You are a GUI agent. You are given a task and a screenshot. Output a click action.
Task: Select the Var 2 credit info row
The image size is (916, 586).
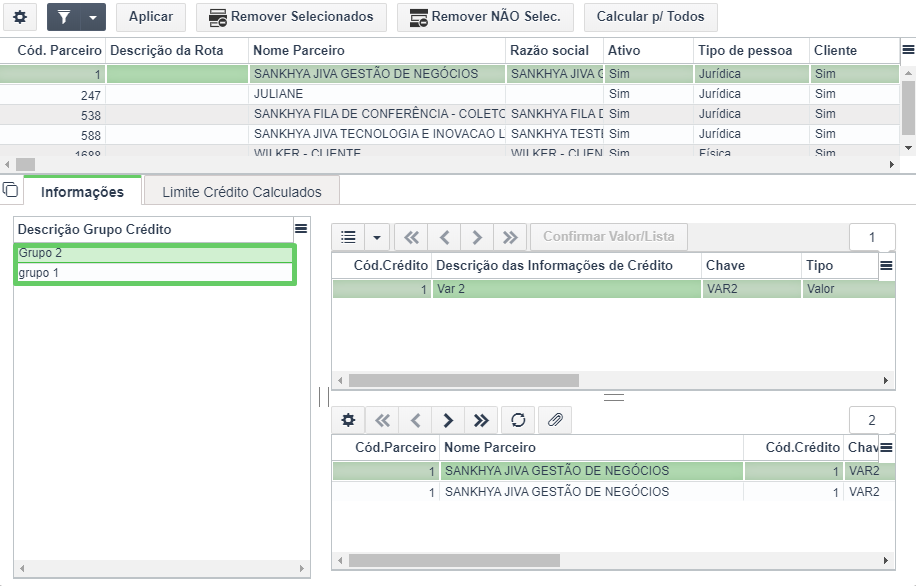[x=613, y=289]
